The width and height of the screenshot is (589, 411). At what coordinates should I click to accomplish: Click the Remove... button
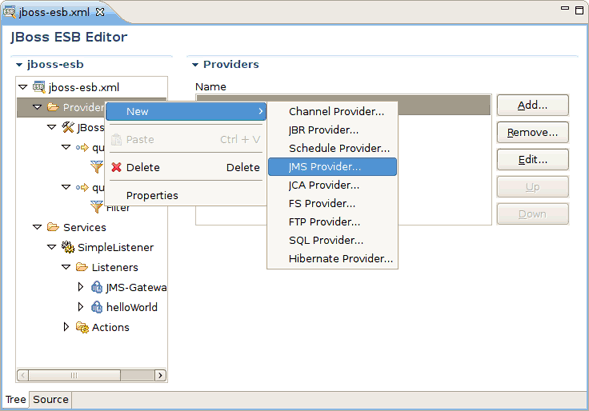[x=533, y=132]
